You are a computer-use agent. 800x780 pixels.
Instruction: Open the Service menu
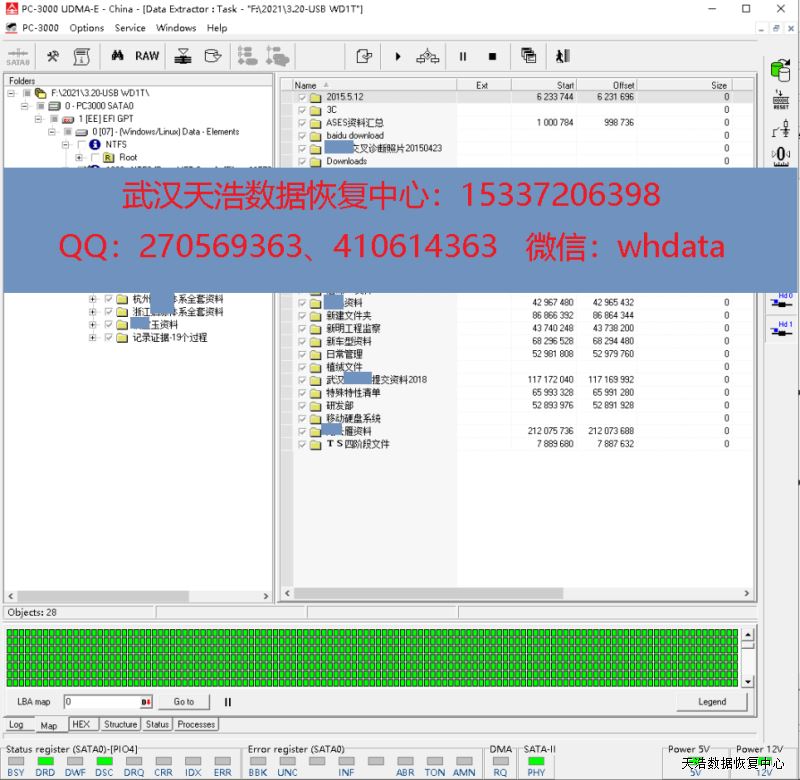pyautogui.click(x=129, y=28)
